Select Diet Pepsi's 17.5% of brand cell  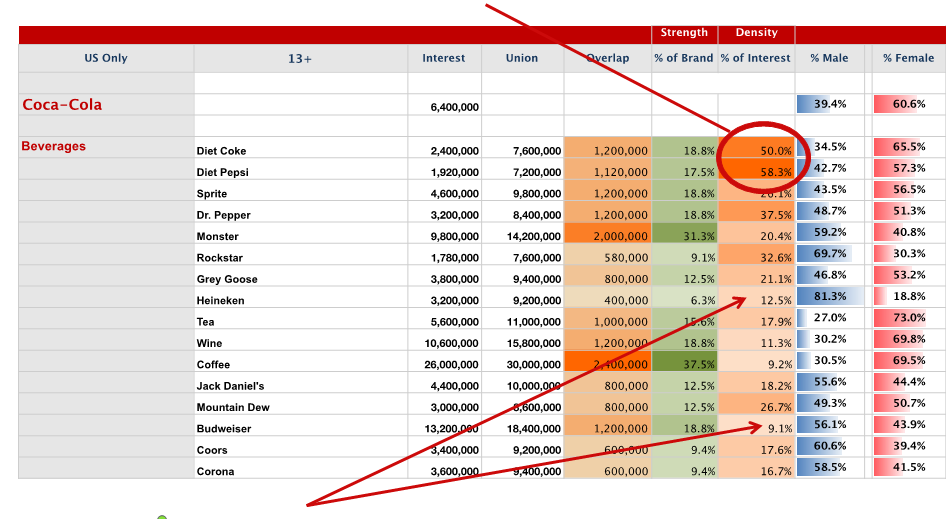[685, 169]
